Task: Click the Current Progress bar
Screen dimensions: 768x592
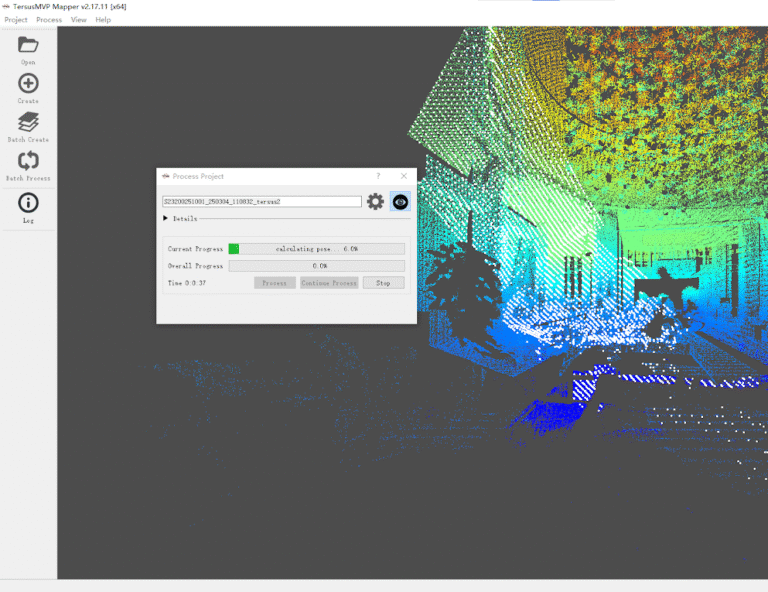Action: tap(316, 249)
